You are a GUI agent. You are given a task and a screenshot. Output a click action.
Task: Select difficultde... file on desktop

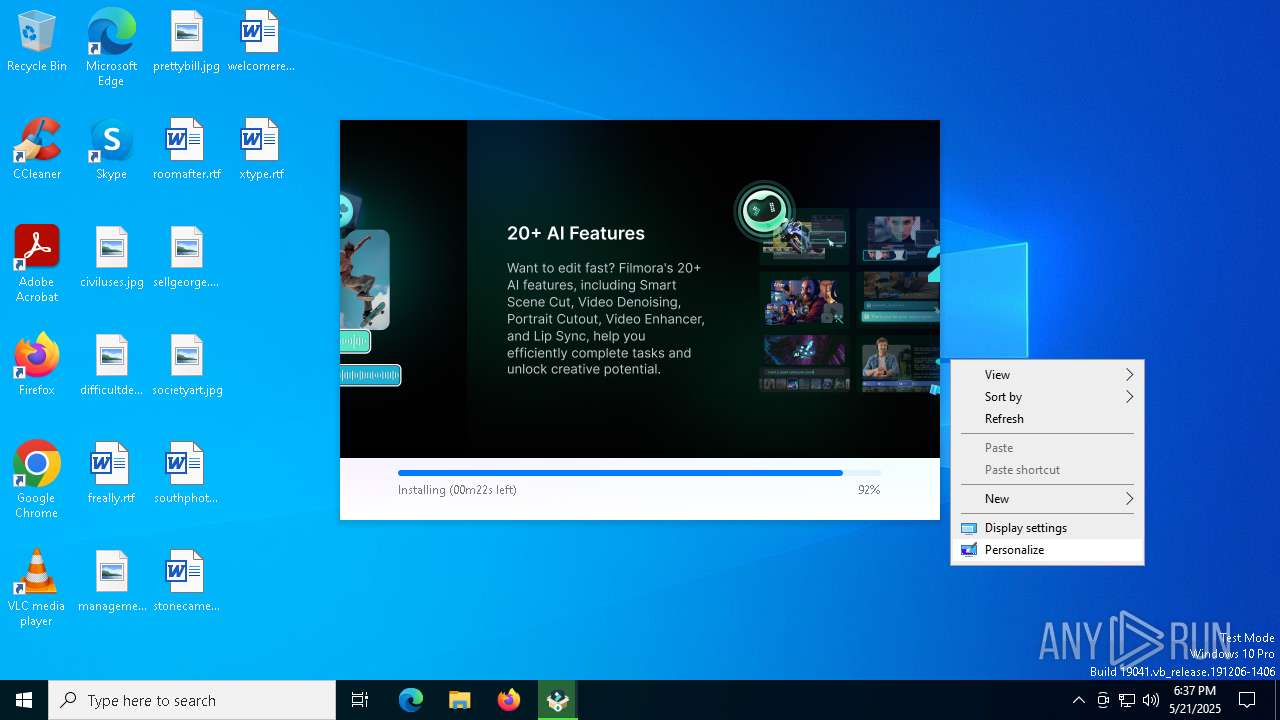click(x=111, y=365)
